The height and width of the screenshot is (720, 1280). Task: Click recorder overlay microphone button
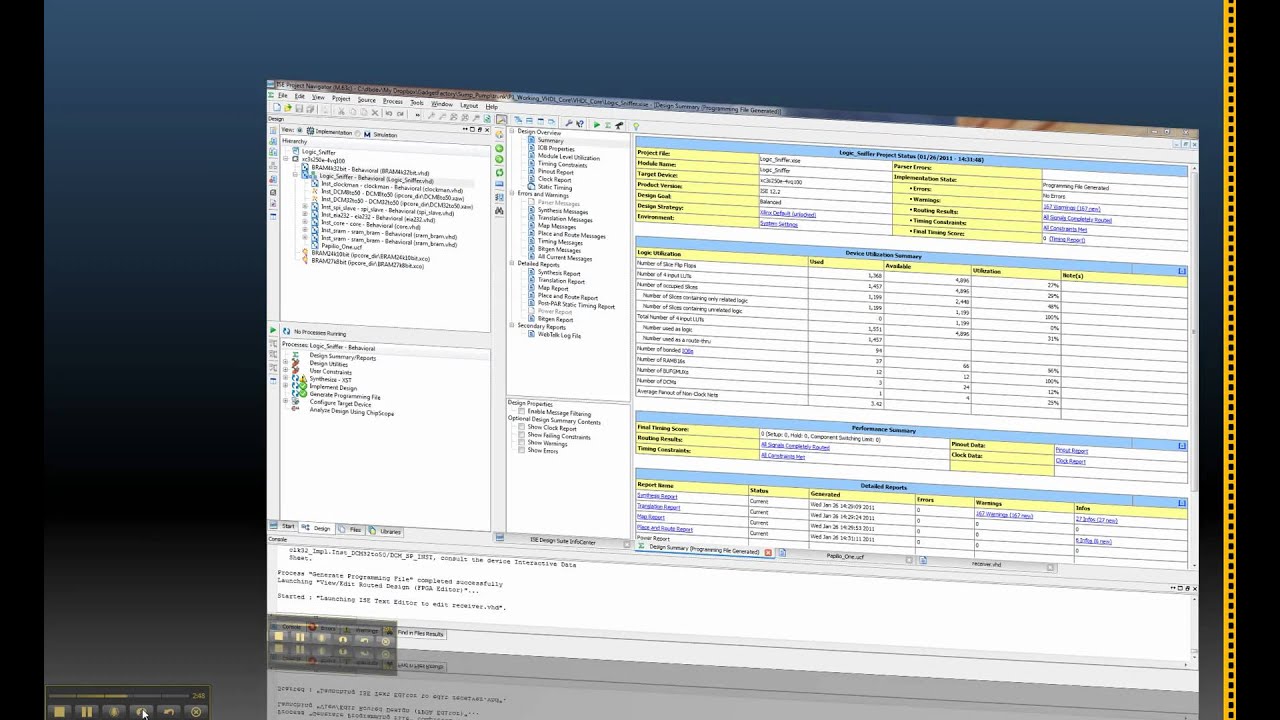coord(114,712)
